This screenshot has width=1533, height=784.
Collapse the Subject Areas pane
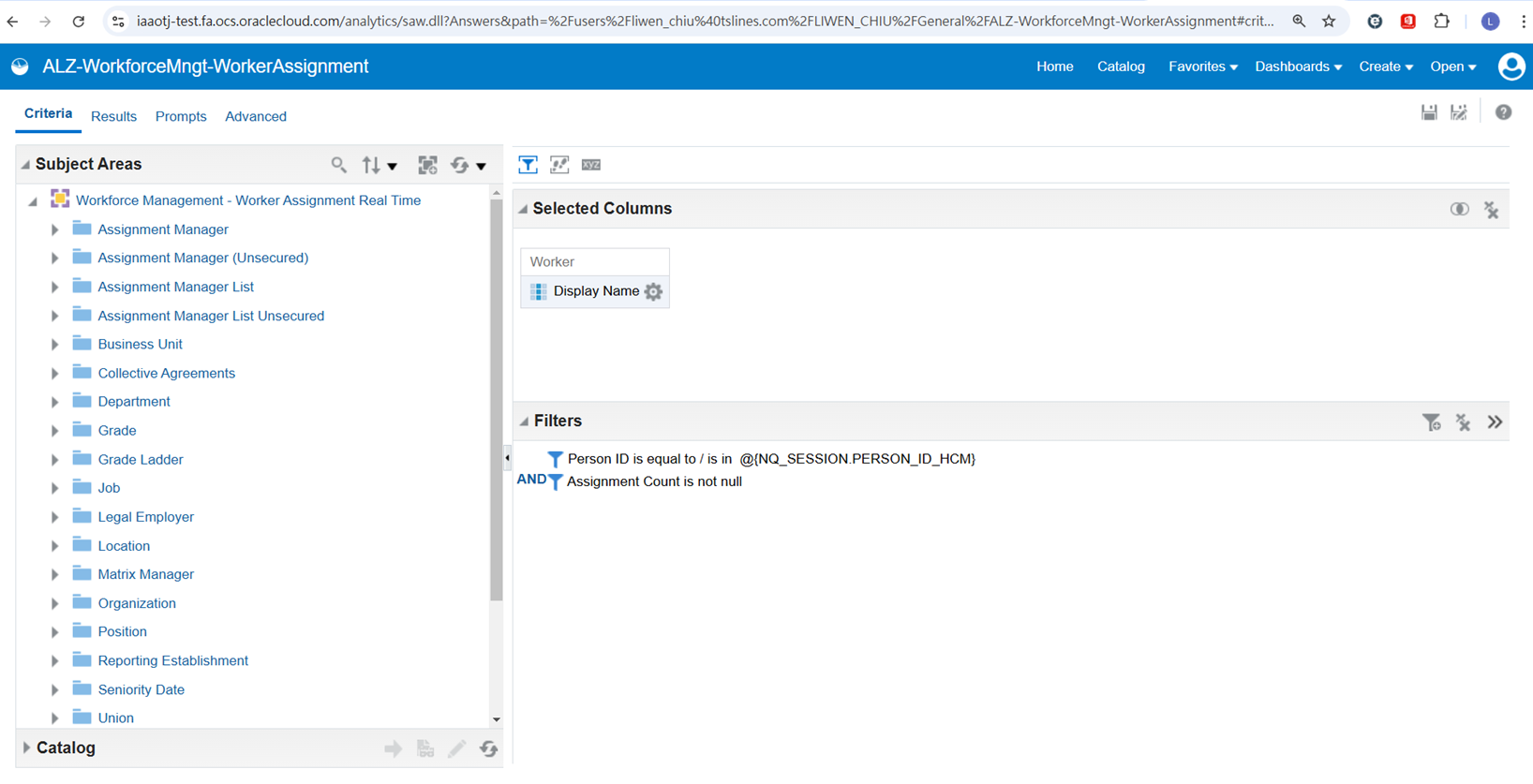(x=25, y=165)
